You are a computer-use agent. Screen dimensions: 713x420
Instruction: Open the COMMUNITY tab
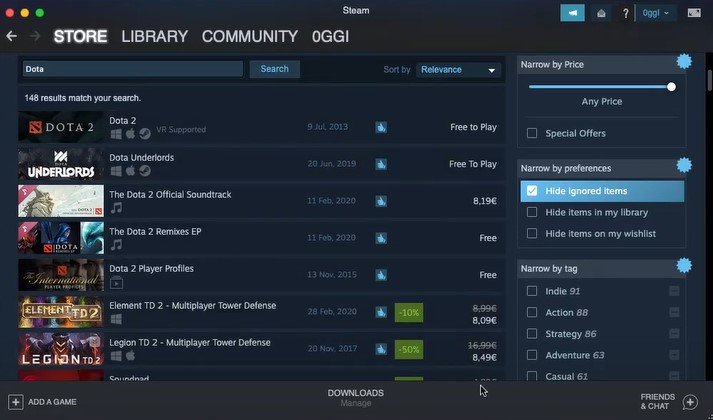tap(249, 37)
